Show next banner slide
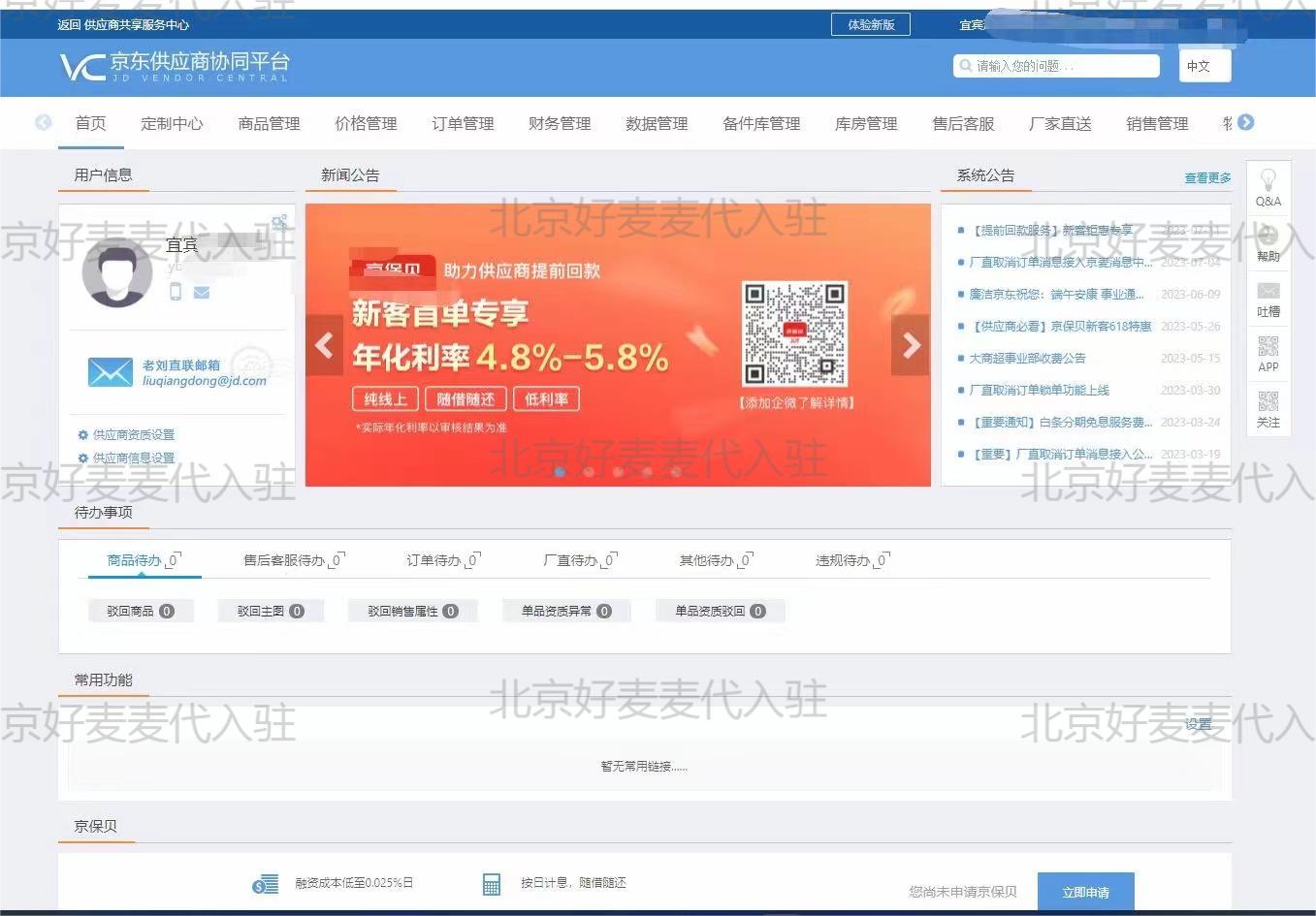This screenshot has width=1316, height=916. click(911, 345)
